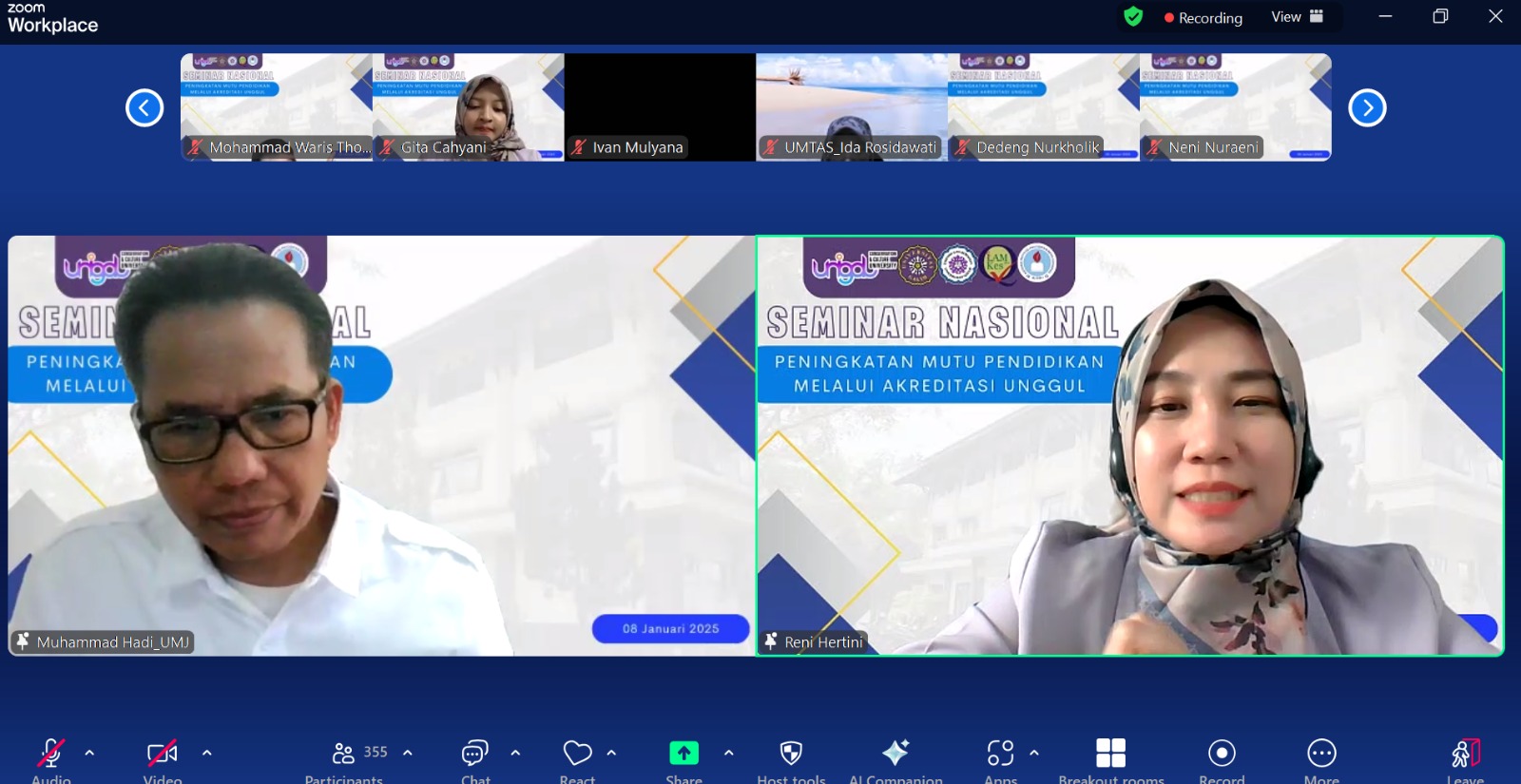Click the Leave meeting button
The width and height of the screenshot is (1521, 784).
point(1465,754)
